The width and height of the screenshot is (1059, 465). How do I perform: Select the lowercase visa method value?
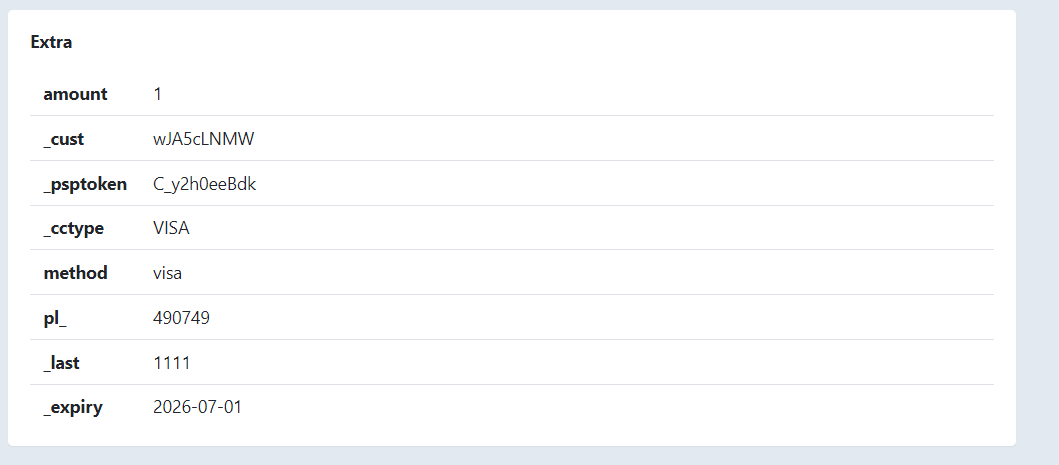168,273
